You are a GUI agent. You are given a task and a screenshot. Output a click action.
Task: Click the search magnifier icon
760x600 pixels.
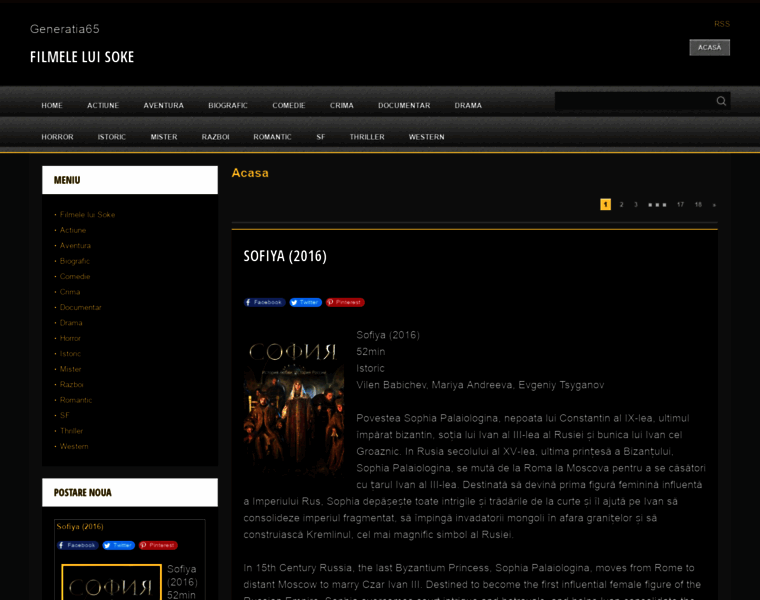[721, 101]
